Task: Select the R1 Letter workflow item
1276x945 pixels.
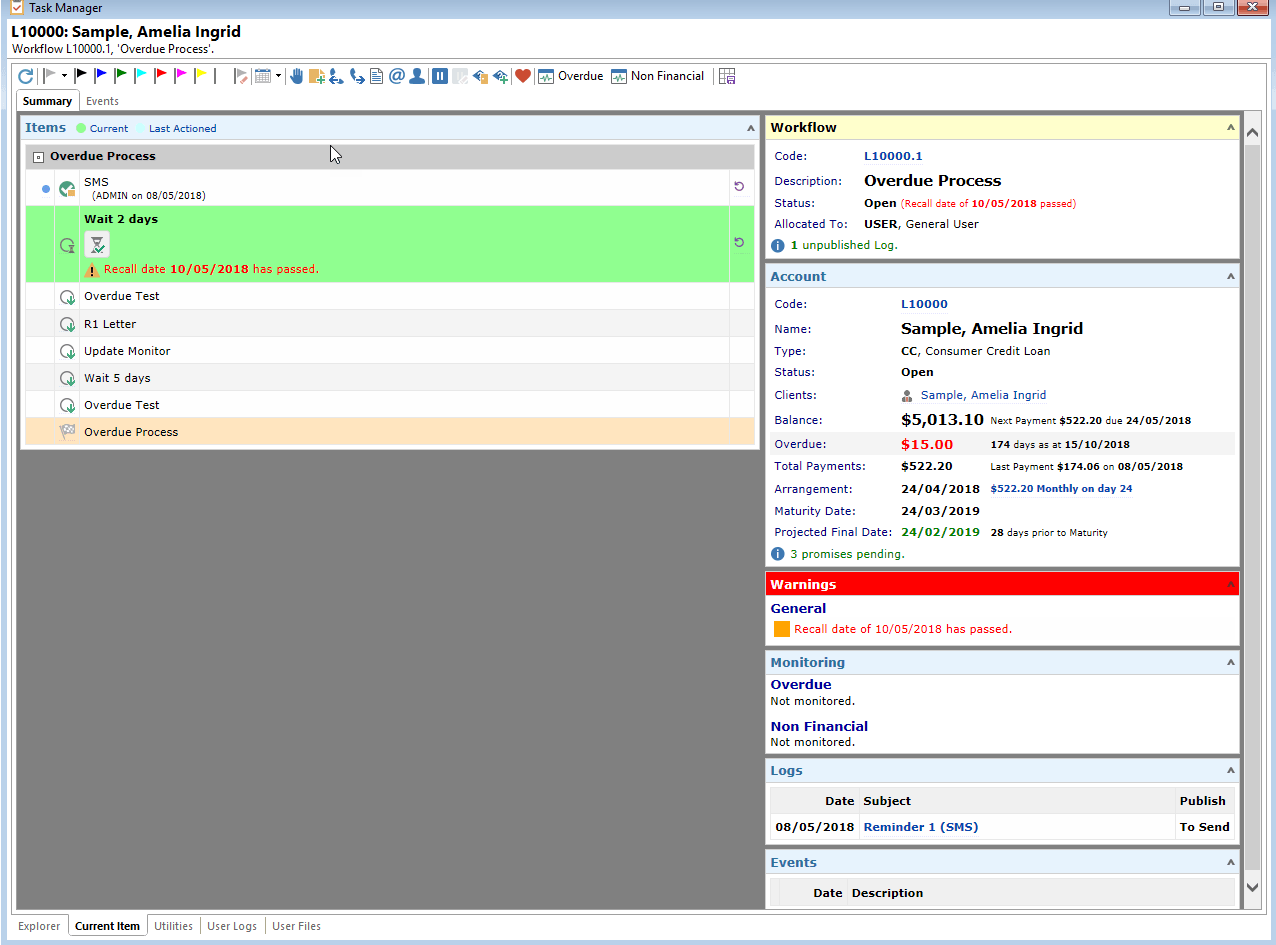Action: 390,324
